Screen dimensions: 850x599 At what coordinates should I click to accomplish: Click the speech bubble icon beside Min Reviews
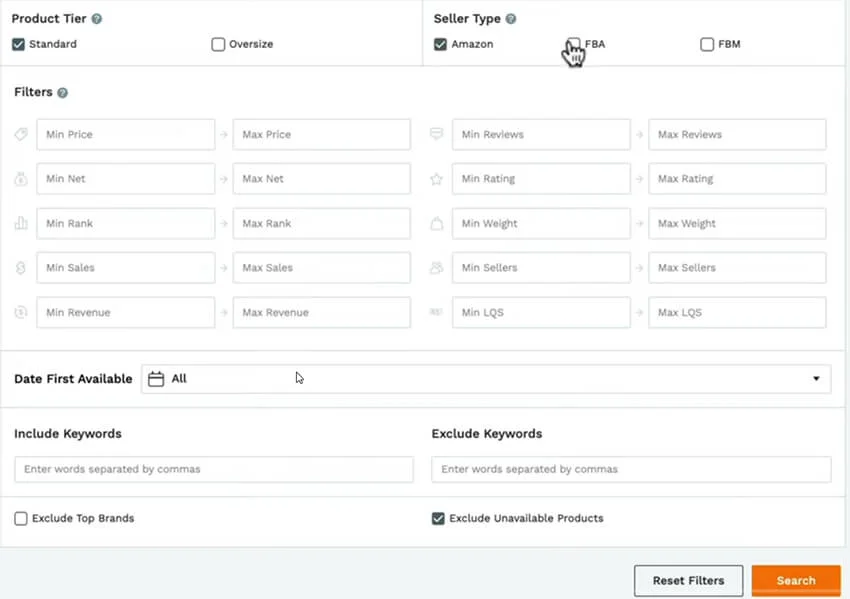coord(436,134)
